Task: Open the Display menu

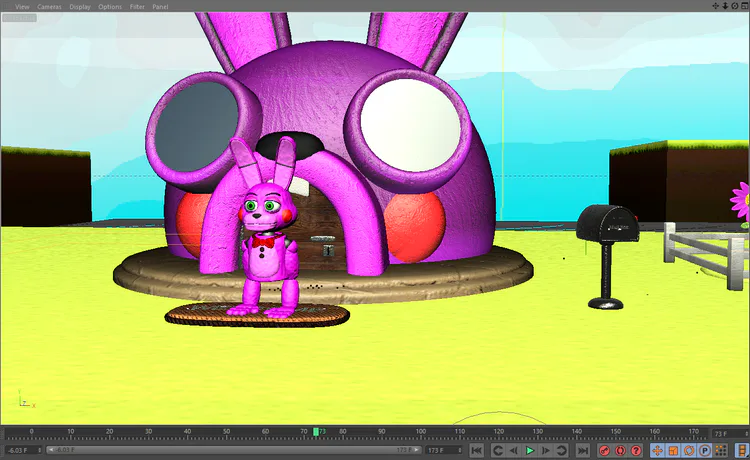Action: (80, 7)
